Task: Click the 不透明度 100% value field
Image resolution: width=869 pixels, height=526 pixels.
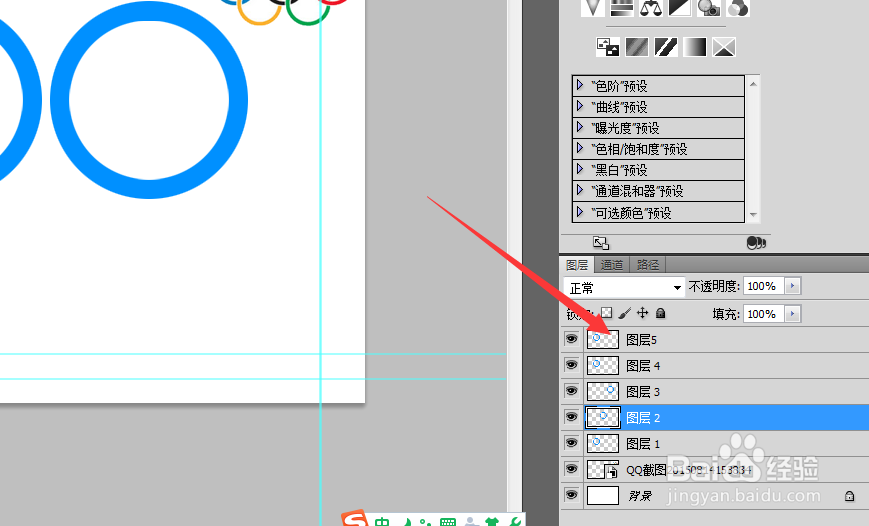Action: pyautogui.click(x=764, y=286)
